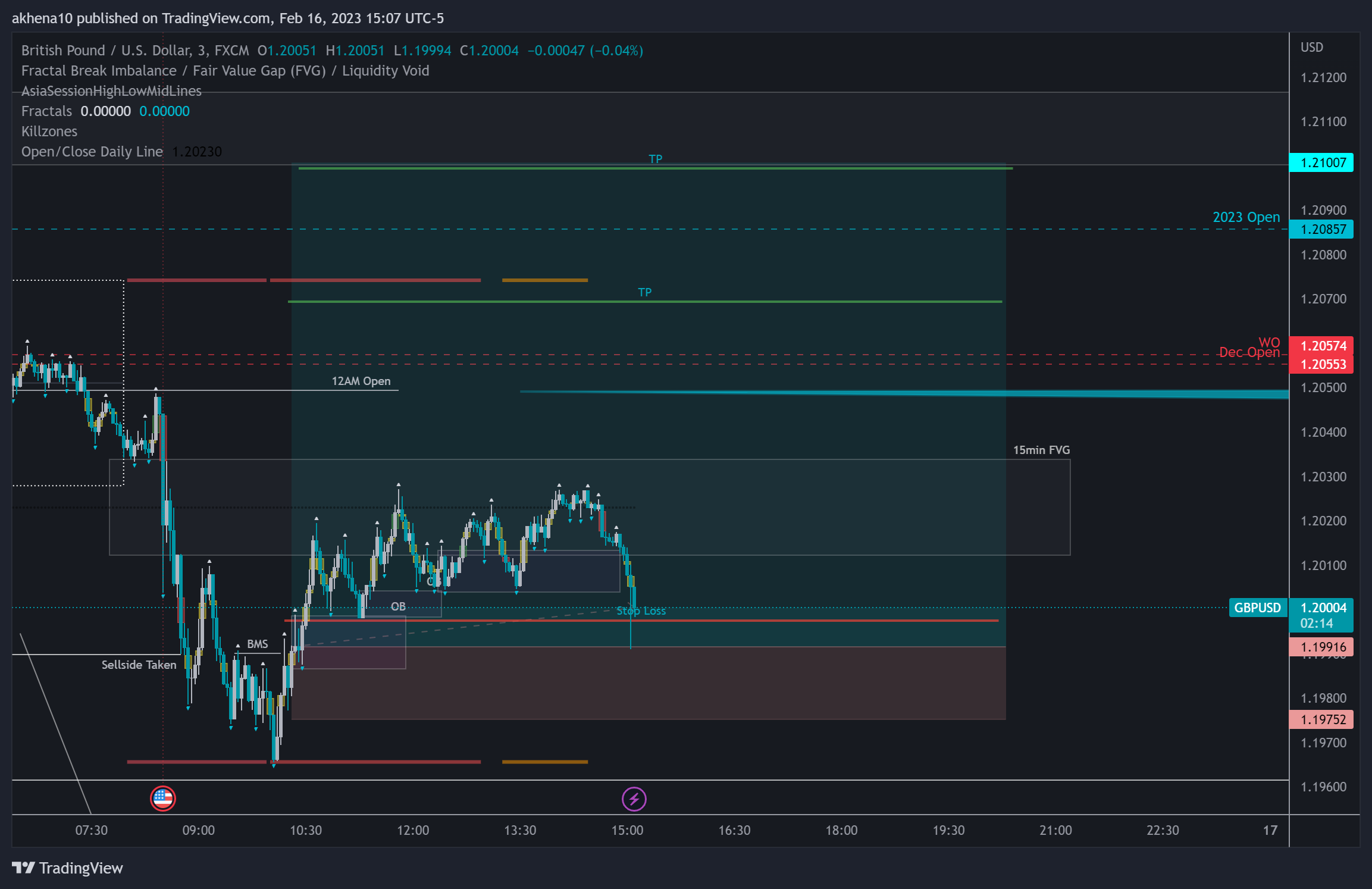Click the BMS label

click(x=257, y=644)
